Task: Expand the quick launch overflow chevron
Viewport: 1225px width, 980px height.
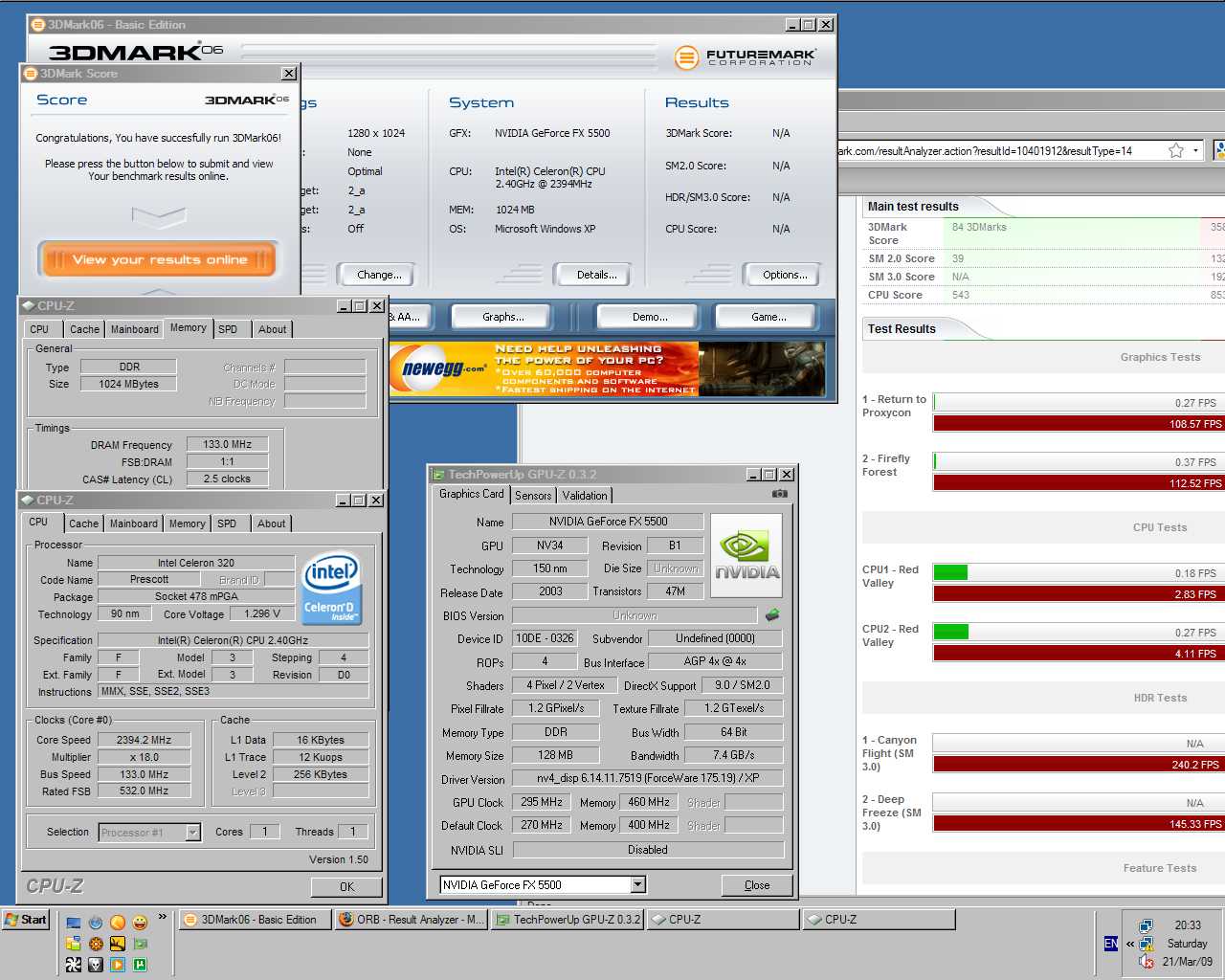Action: (163, 917)
